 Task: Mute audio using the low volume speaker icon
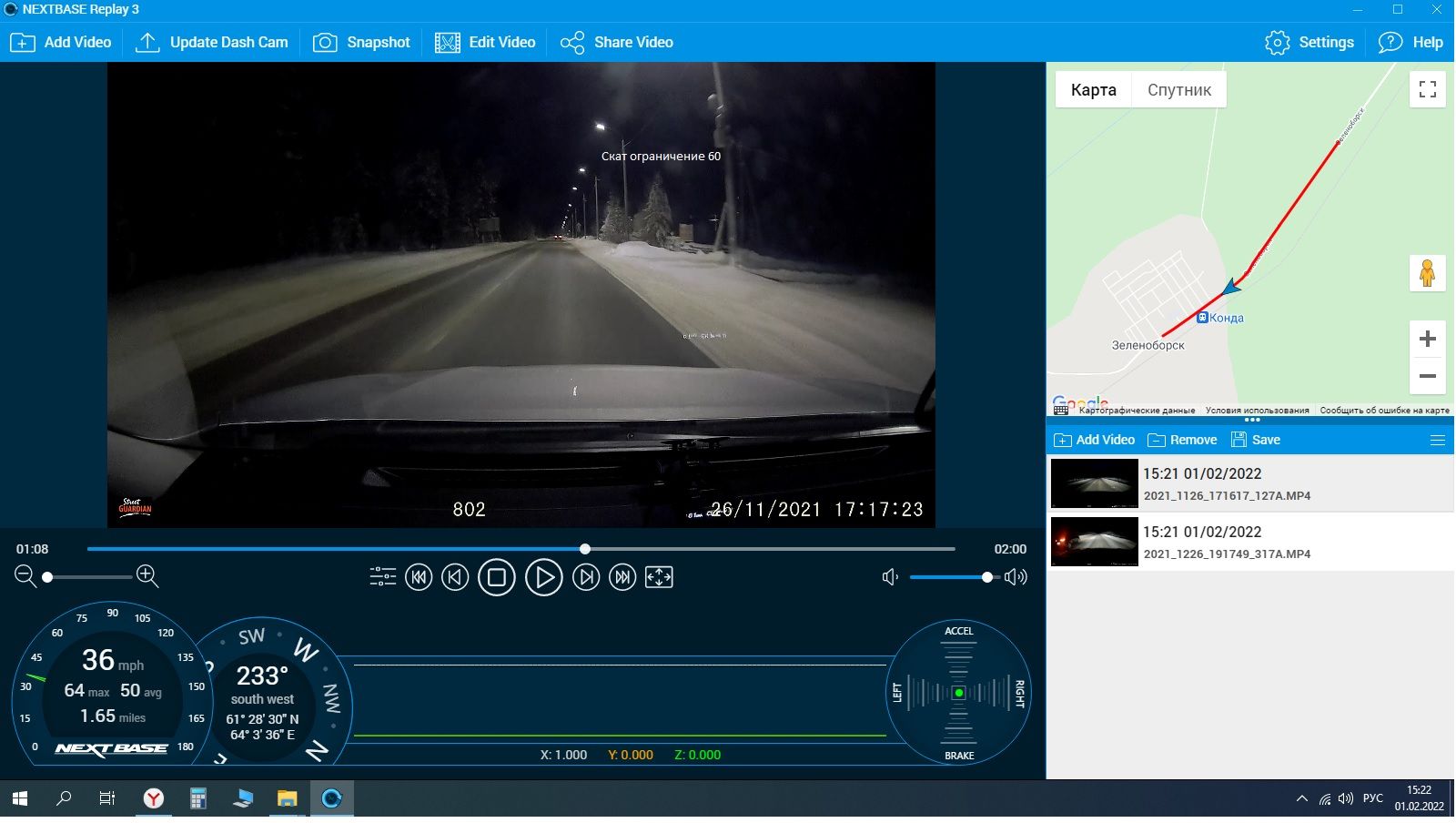coord(890,577)
